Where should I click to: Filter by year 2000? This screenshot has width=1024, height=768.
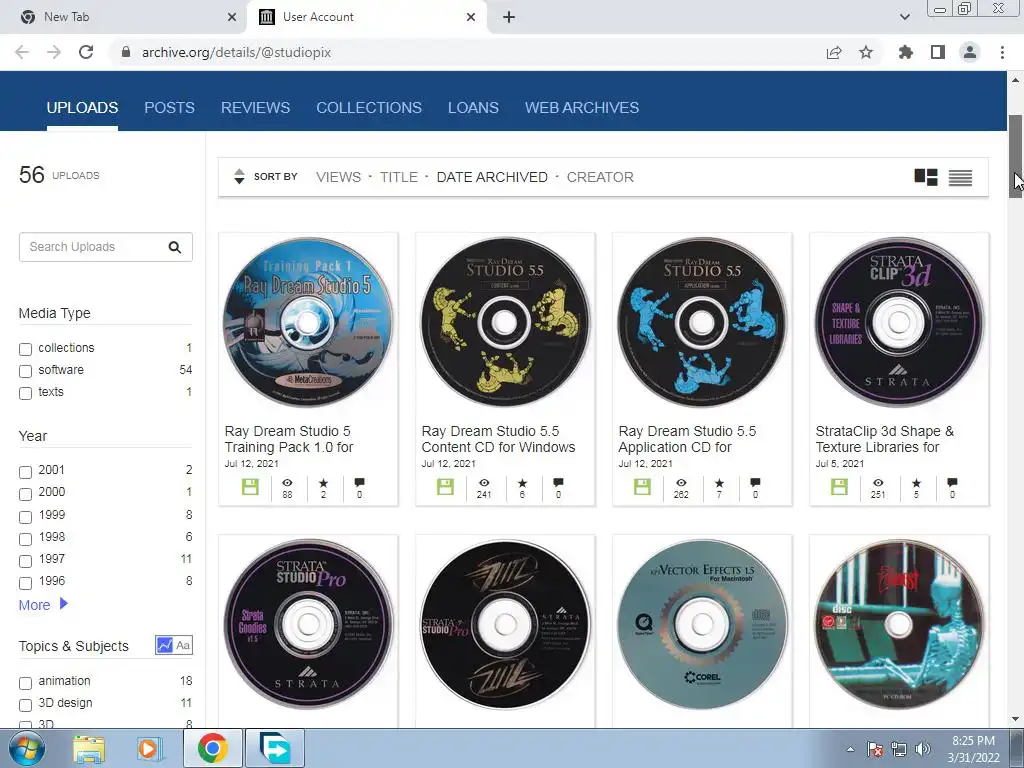click(x=25, y=494)
